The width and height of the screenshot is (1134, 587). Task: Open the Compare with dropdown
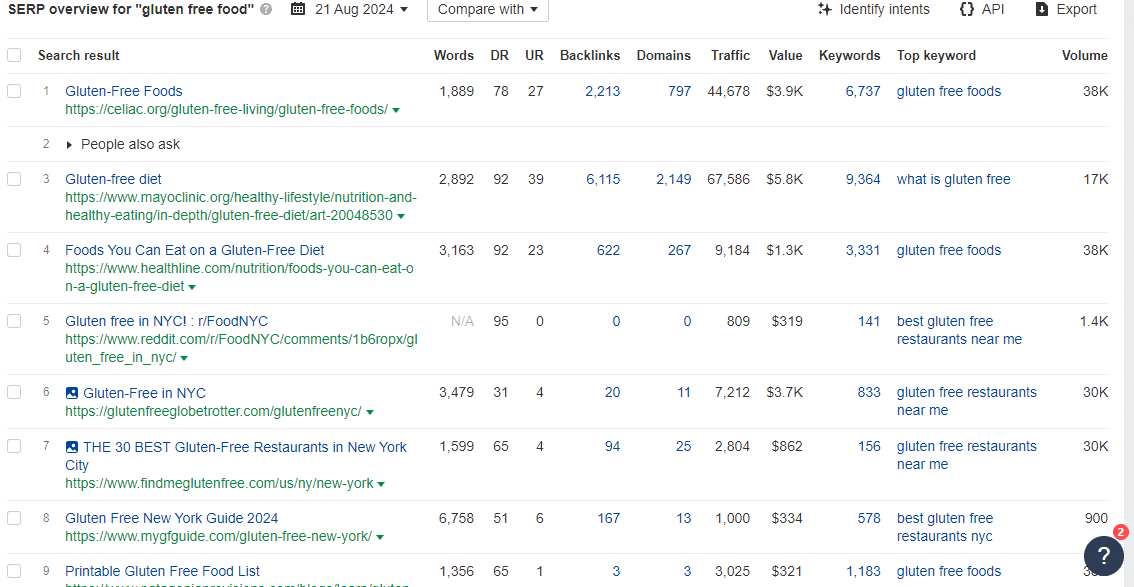[487, 9]
